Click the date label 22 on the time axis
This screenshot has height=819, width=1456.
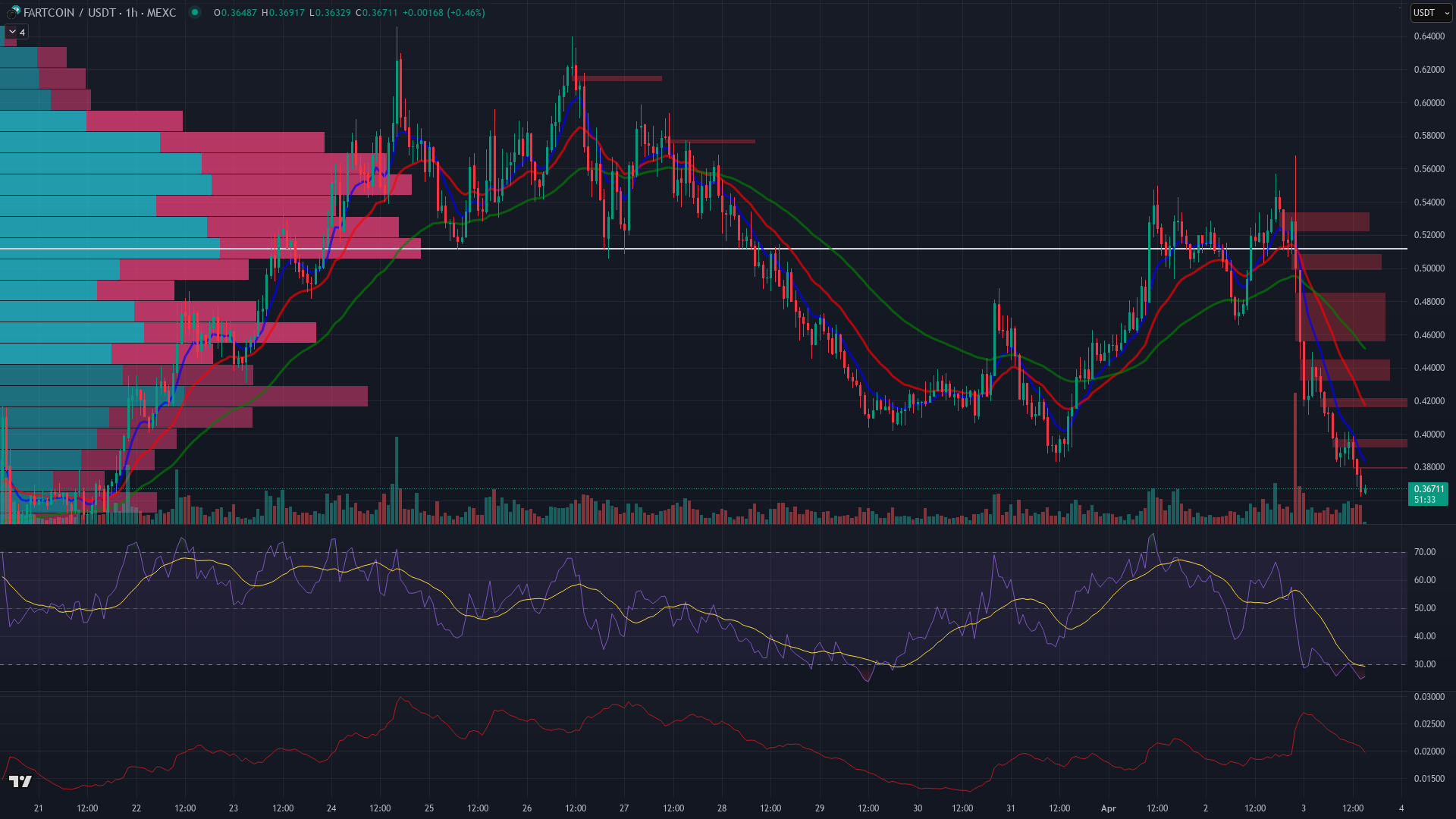click(x=136, y=808)
